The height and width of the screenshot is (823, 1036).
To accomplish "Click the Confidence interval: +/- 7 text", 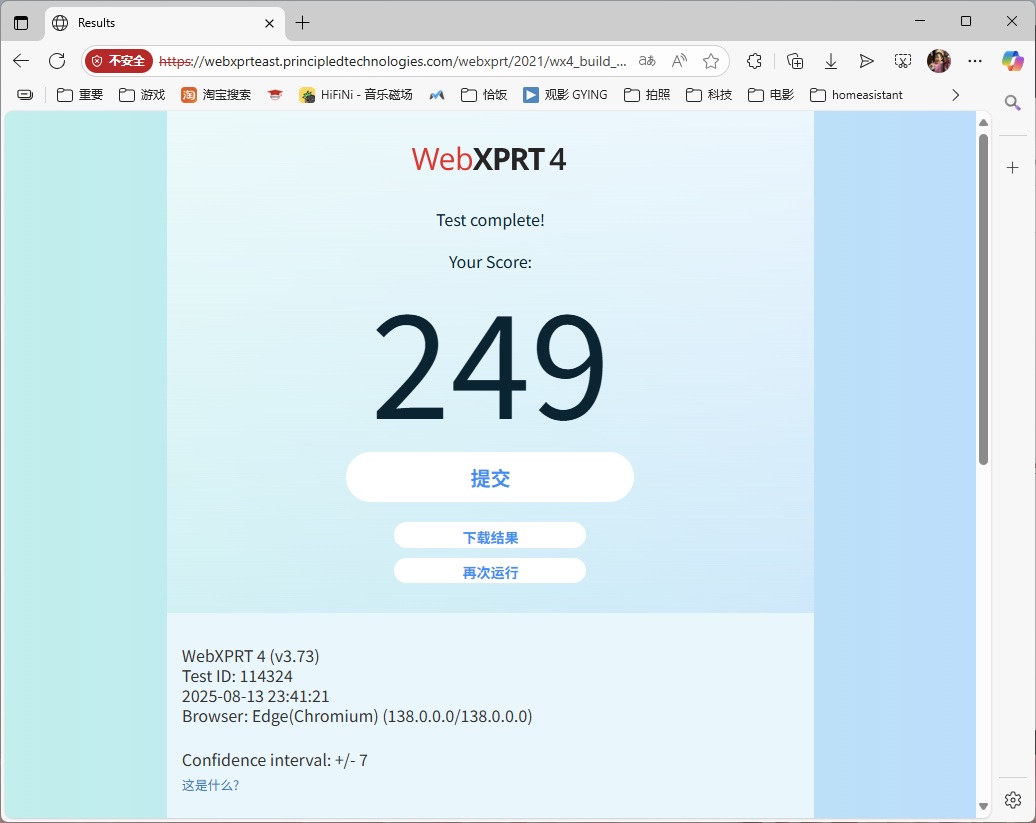I will pos(275,760).
